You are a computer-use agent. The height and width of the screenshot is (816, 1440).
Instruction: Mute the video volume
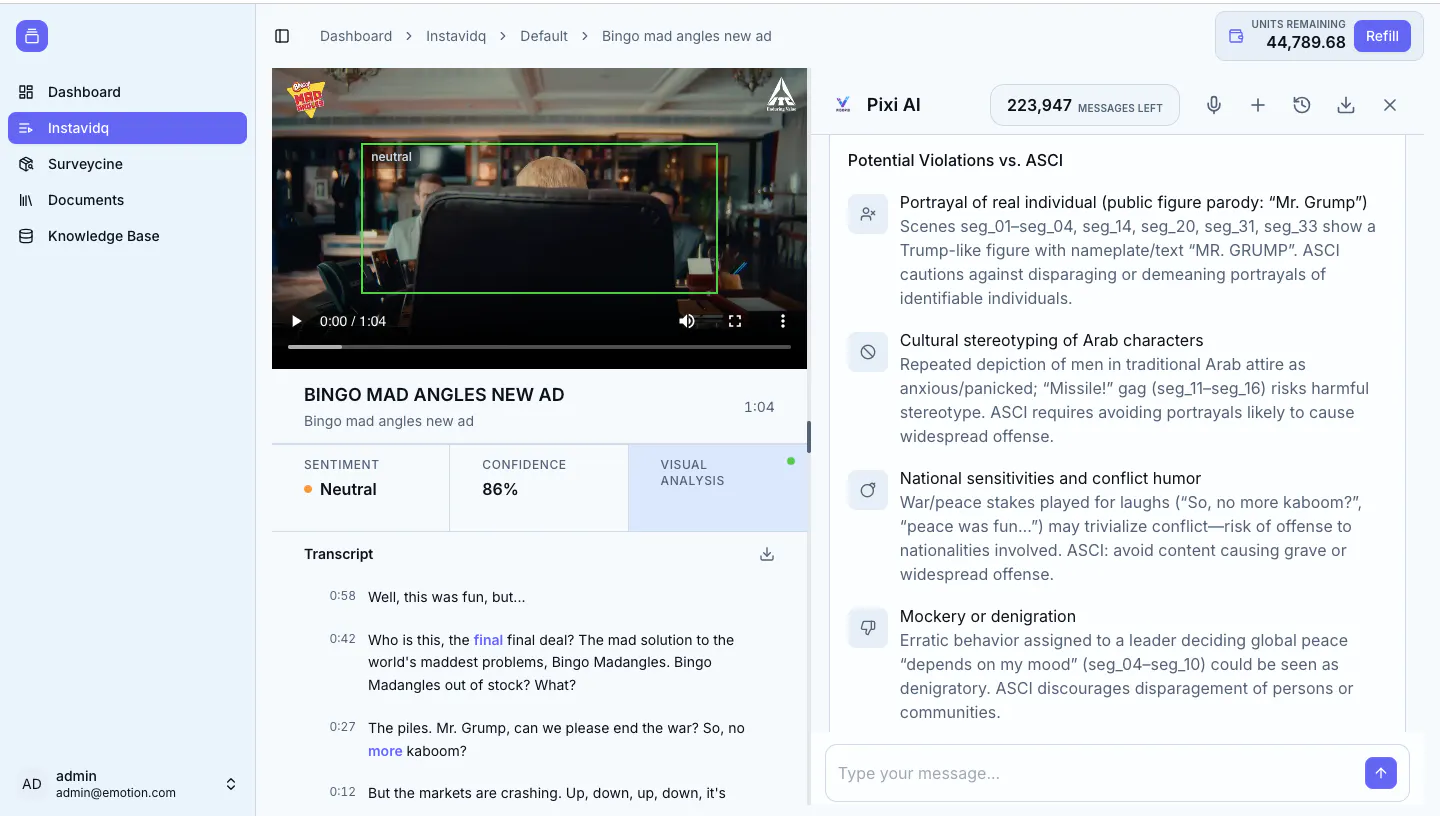tap(687, 321)
